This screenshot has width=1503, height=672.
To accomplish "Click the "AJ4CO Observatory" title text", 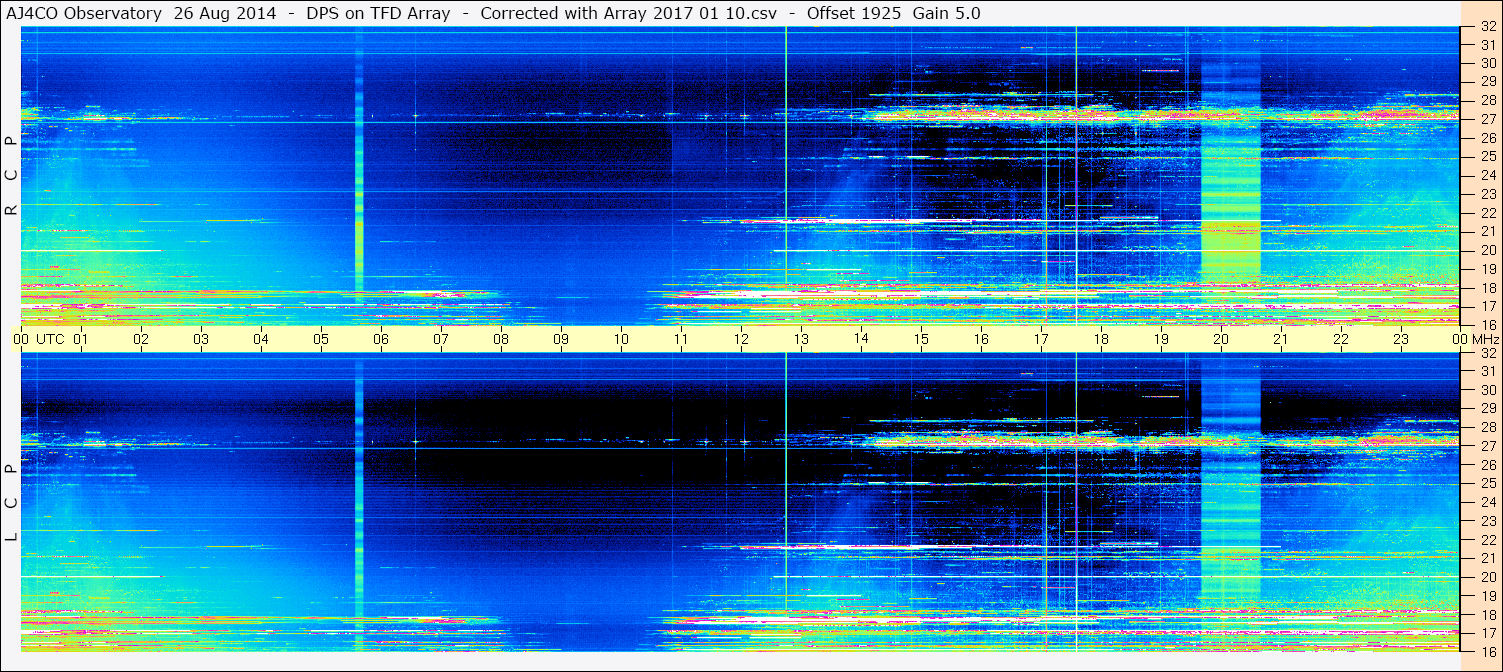I will pyautogui.click(x=85, y=13).
